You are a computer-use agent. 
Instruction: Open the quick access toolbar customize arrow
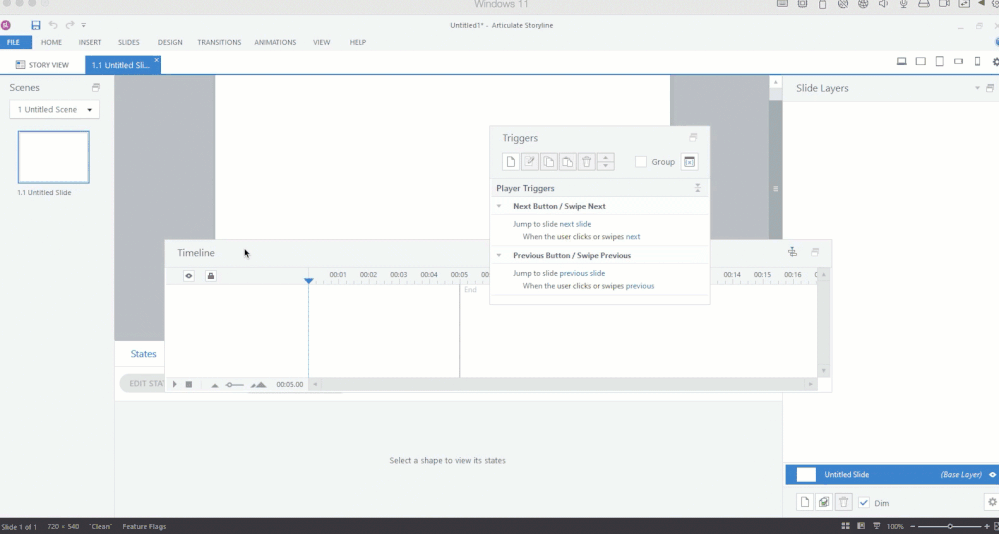(x=83, y=25)
